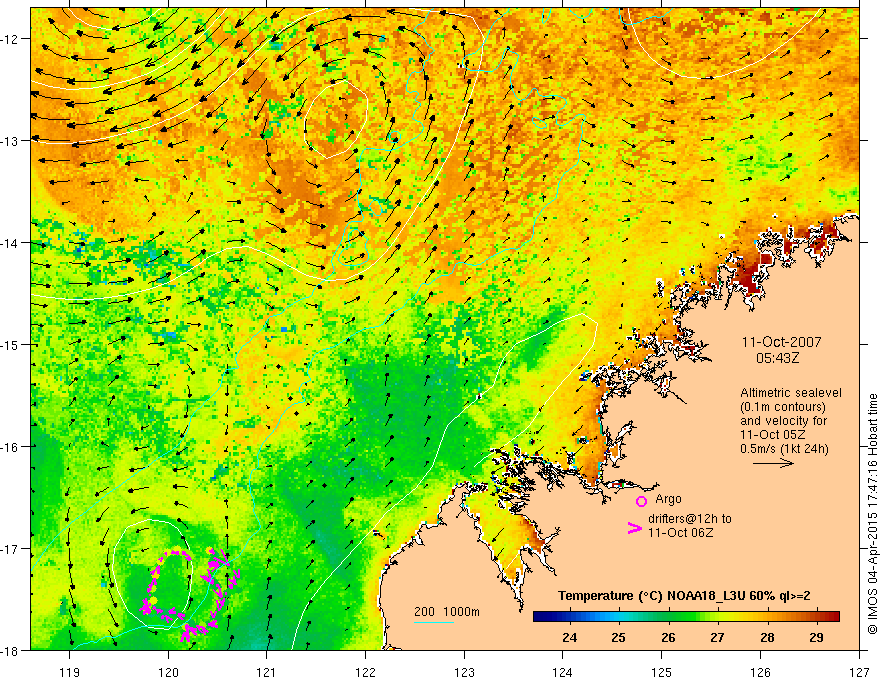This screenshot has width=880, height=680.
Task: Click the -15 latitude axis label
Action: [10, 344]
